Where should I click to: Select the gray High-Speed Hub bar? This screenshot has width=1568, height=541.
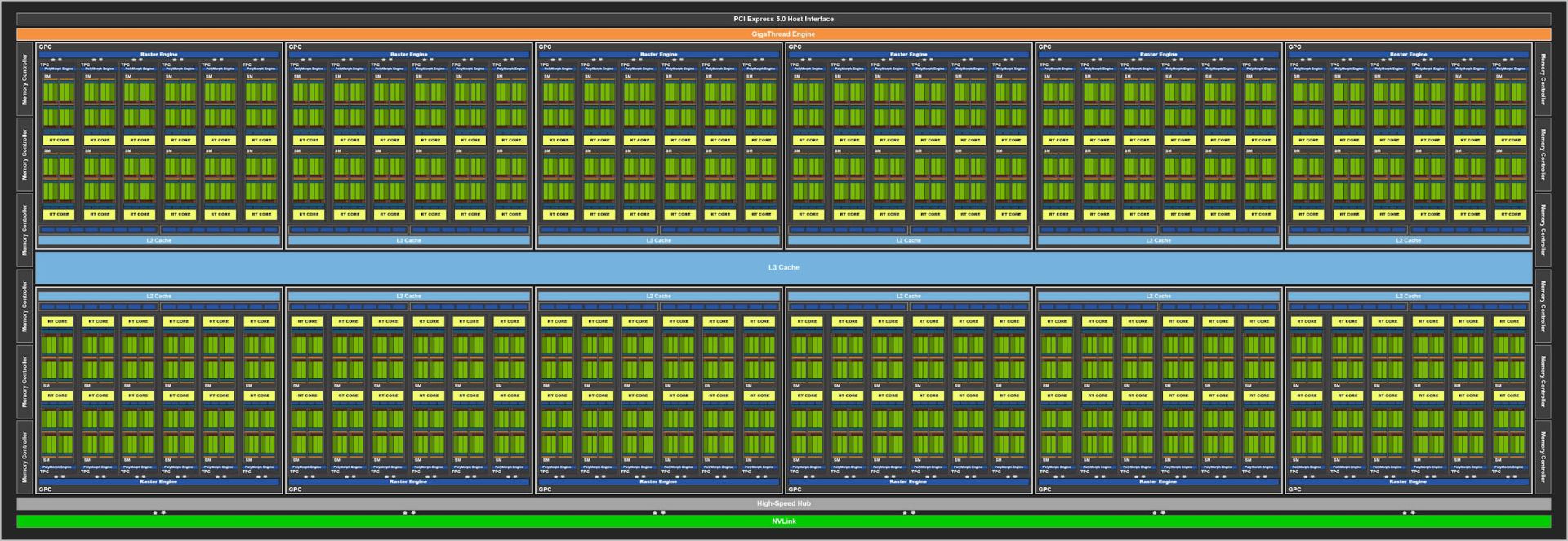pos(783,503)
